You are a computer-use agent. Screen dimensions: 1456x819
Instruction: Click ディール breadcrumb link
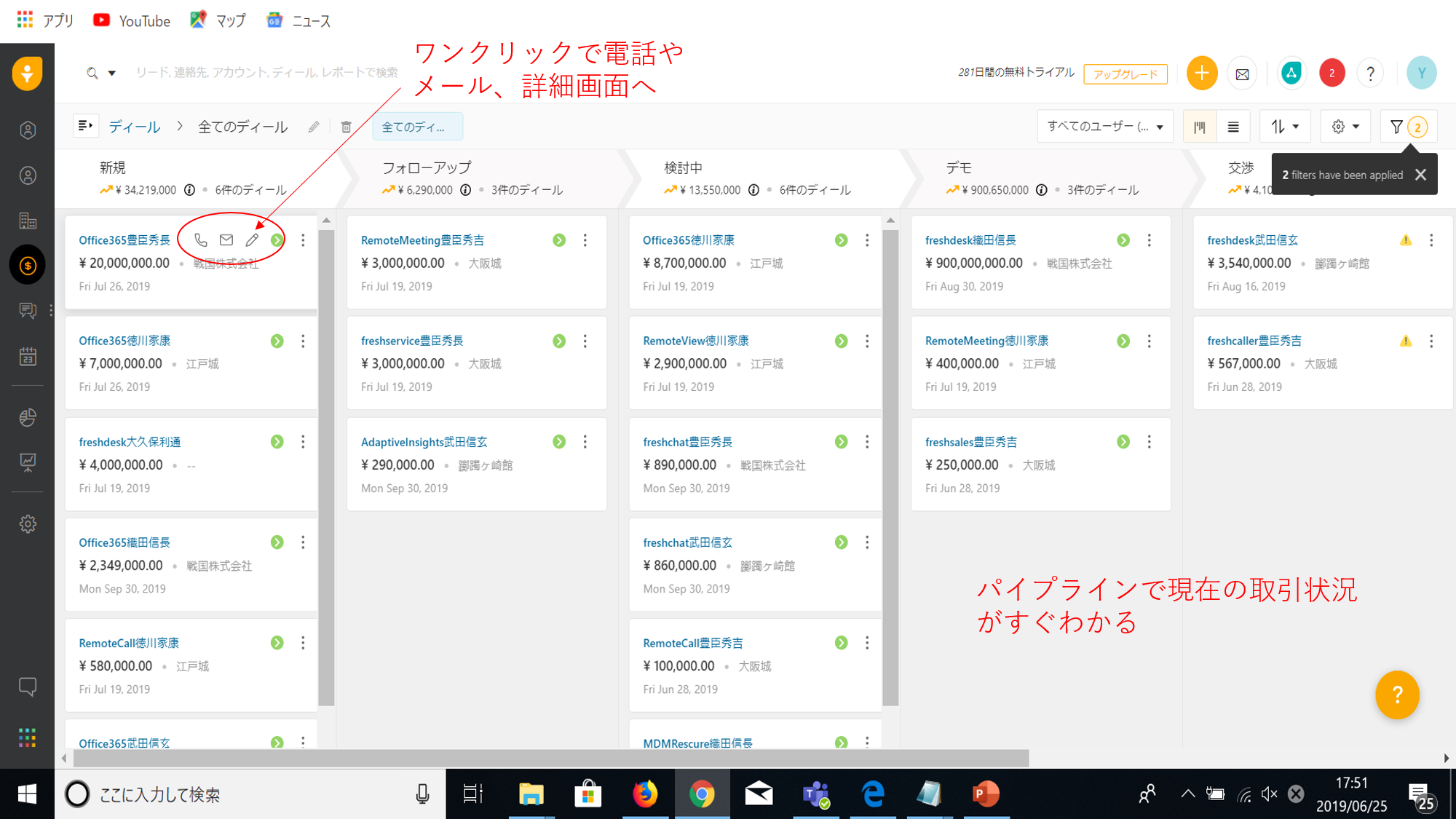pos(135,127)
